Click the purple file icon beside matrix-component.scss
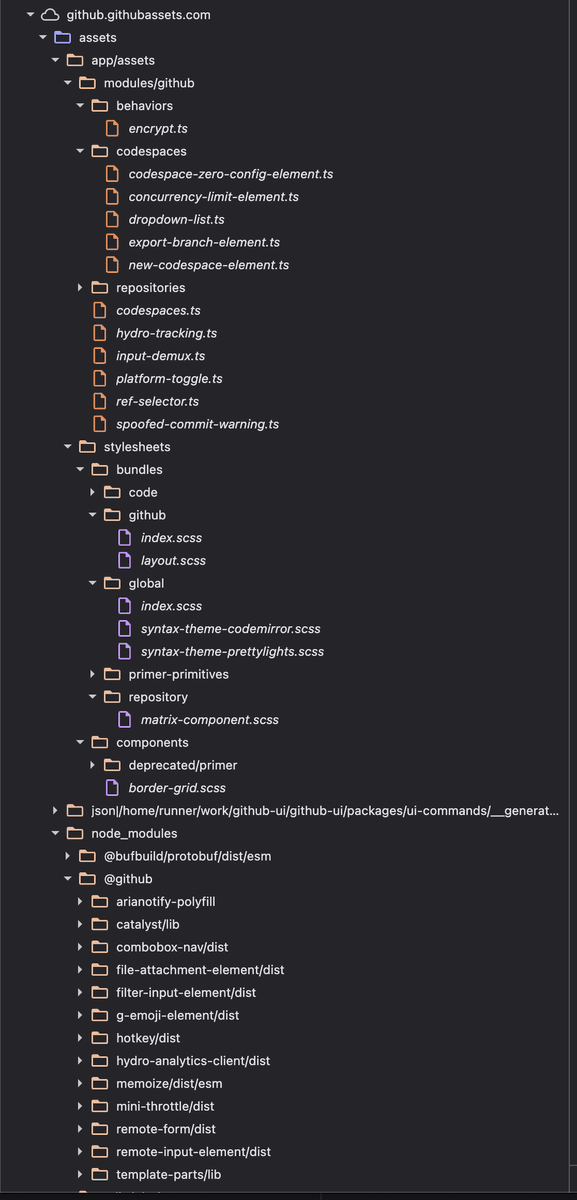The height and width of the screenshot is (1200, 577). pyautogui.click(x=124, y=720)
